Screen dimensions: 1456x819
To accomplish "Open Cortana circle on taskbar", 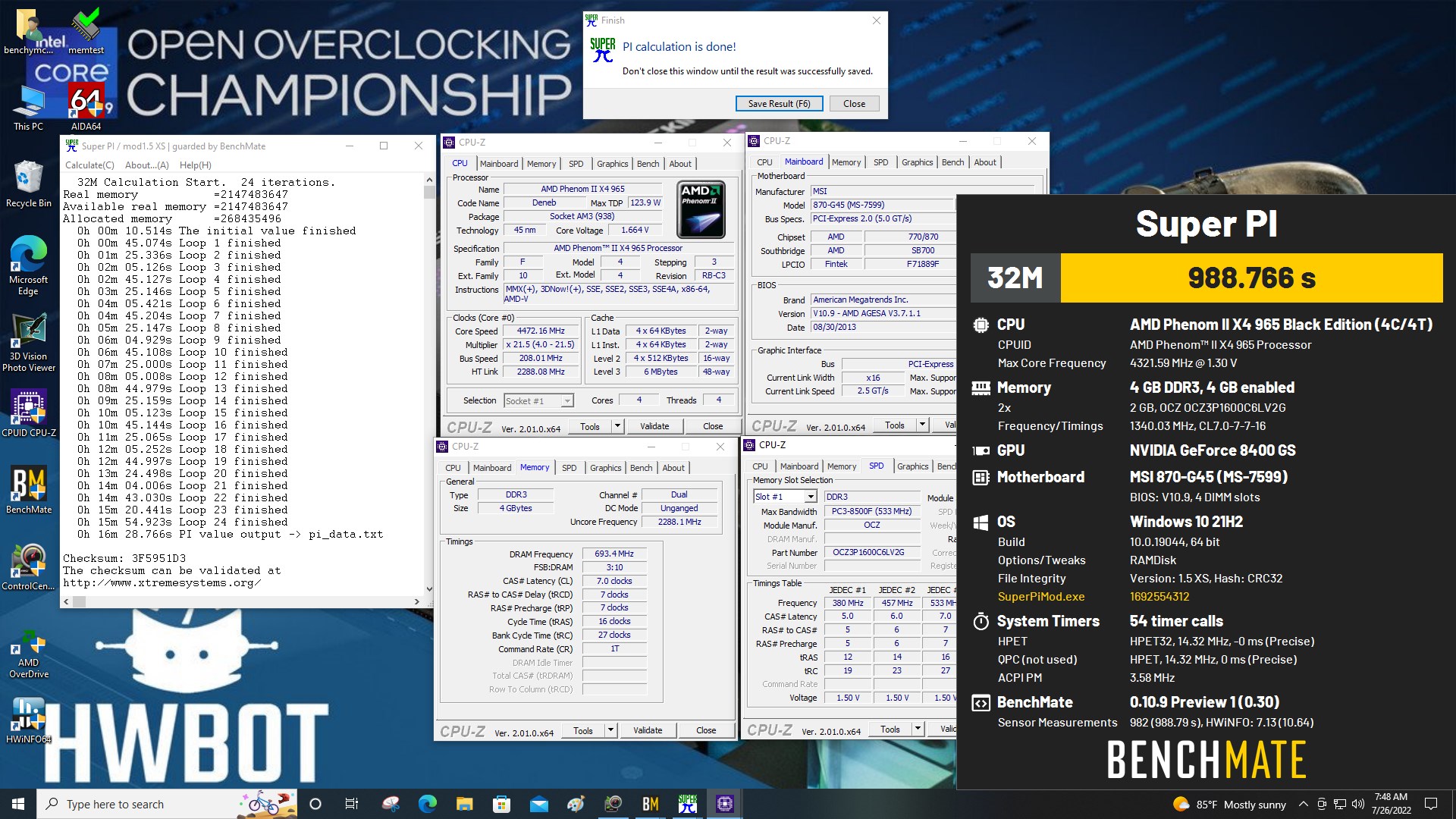I will click(x=315, y=804).
